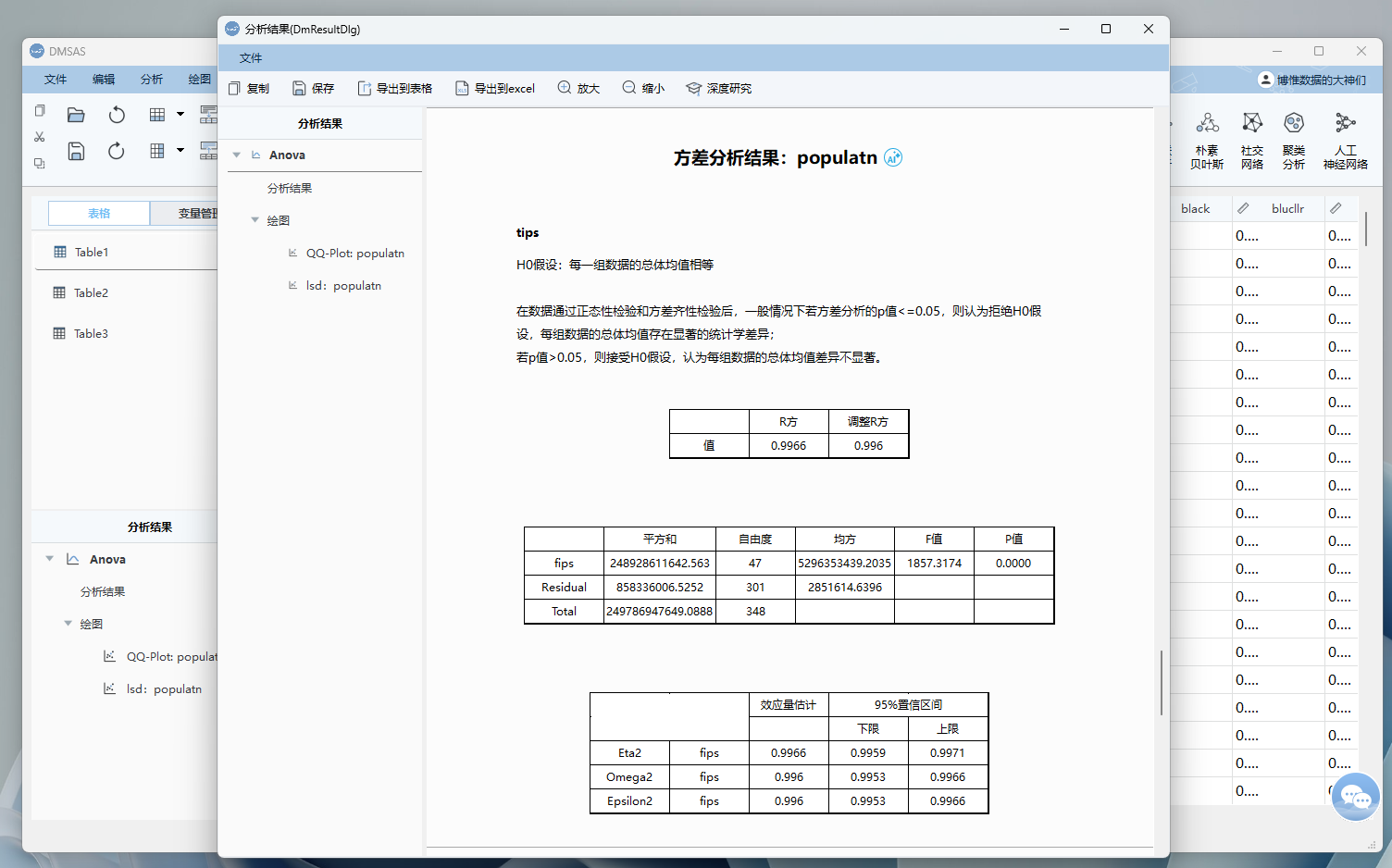This screenshot has width=1392, height=868.
Task: Click 导出到表格 export to table
Action: pos(395,89)
